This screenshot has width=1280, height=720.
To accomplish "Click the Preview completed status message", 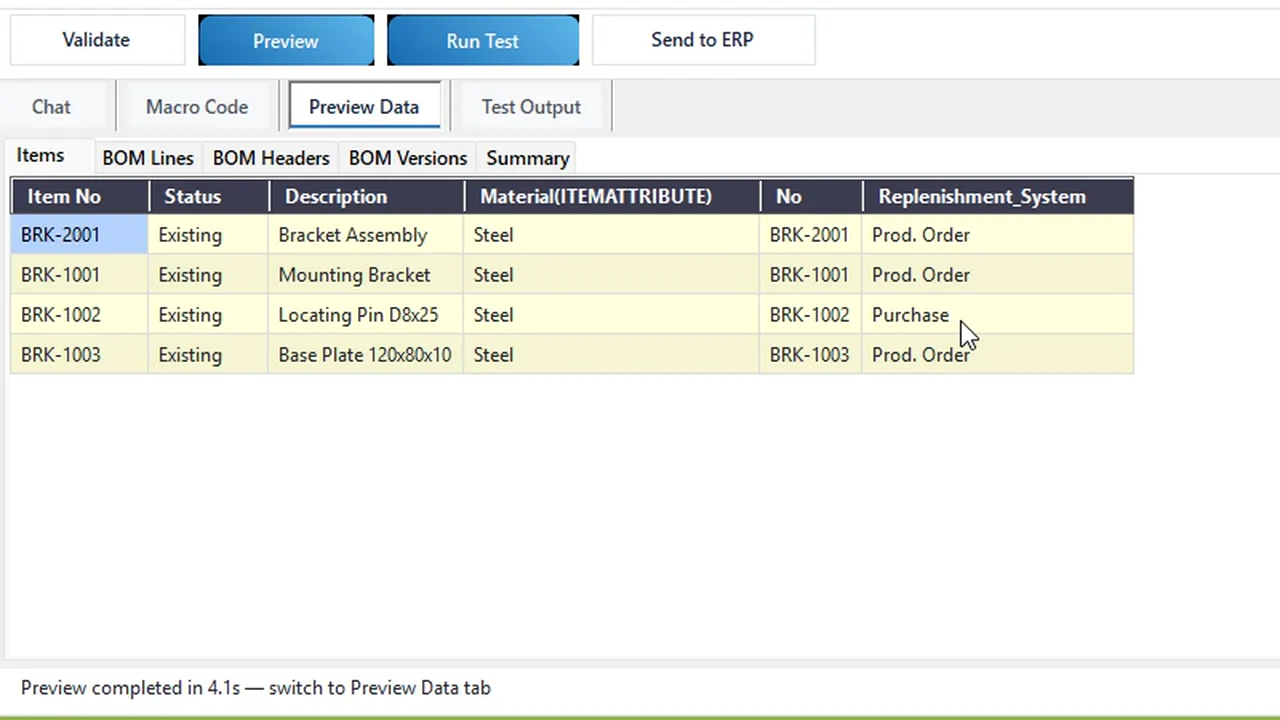I will coord(256,688).
